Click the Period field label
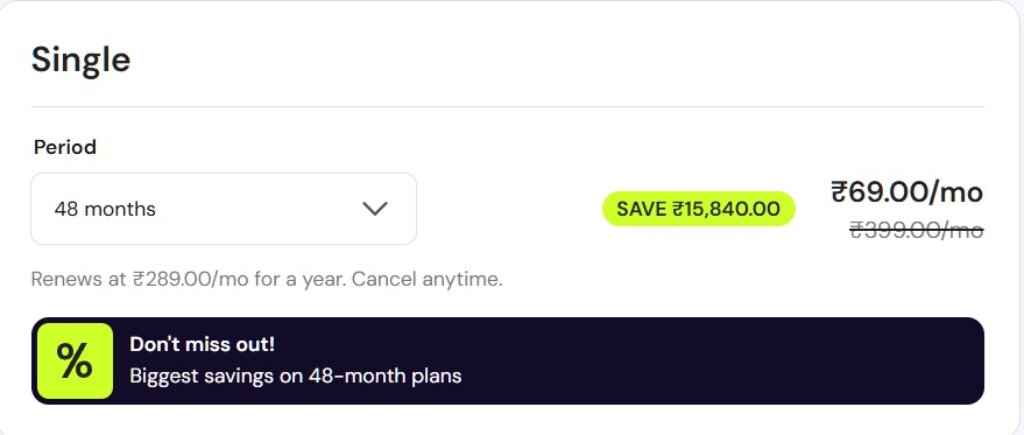1024x435 pixels. pos(65,147)
